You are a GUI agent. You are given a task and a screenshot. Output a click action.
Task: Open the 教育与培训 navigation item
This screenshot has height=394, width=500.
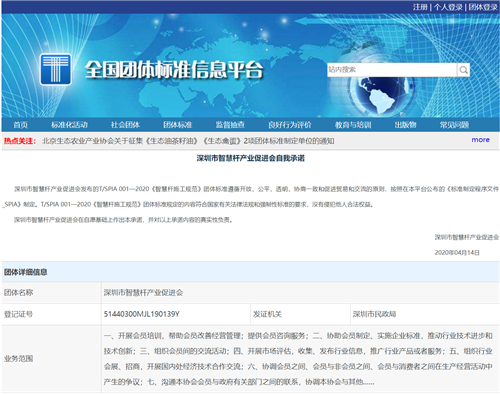click(x=353, y=125)
